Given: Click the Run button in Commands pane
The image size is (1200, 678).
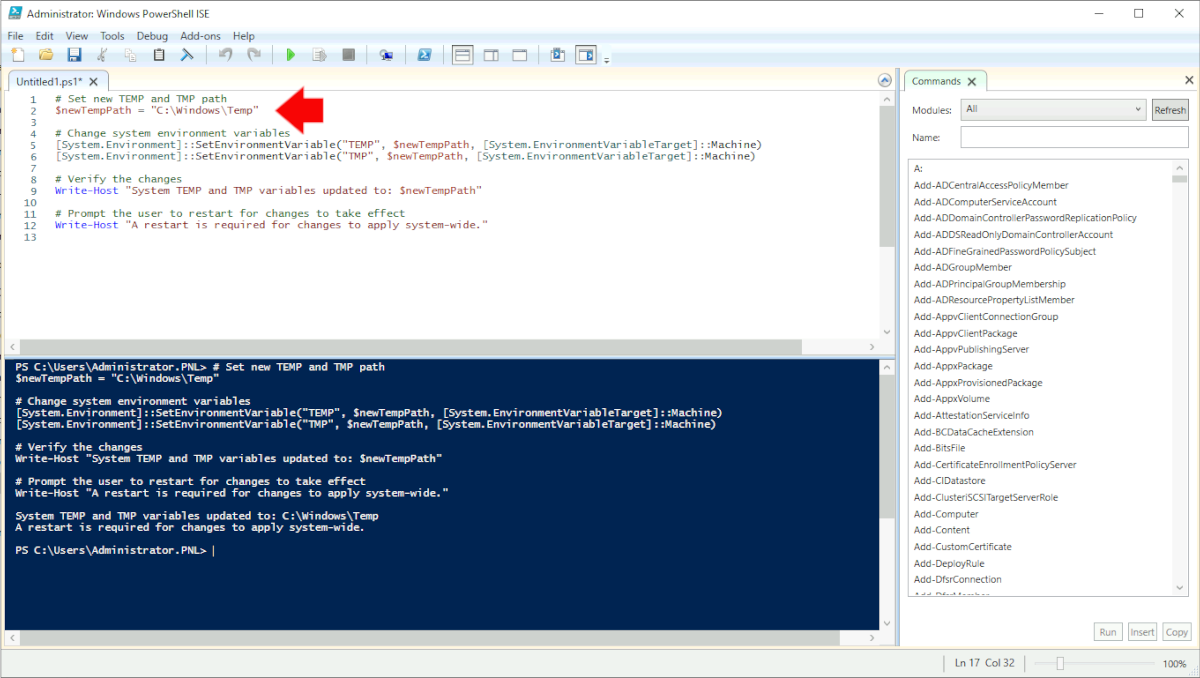Looking at the screenshot, I should (1108, 632).
